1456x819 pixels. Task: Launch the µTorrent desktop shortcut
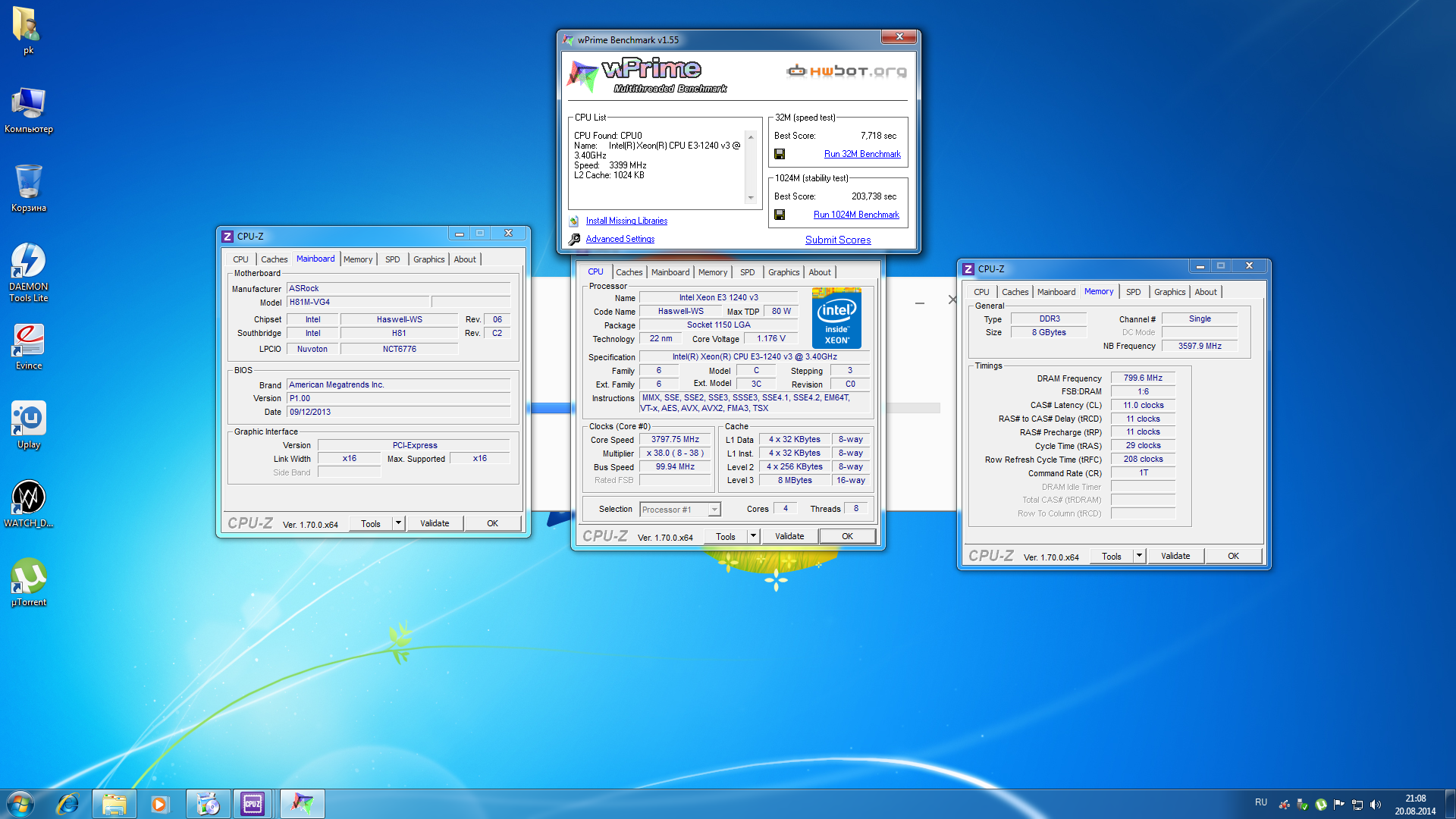click(28, 583)
